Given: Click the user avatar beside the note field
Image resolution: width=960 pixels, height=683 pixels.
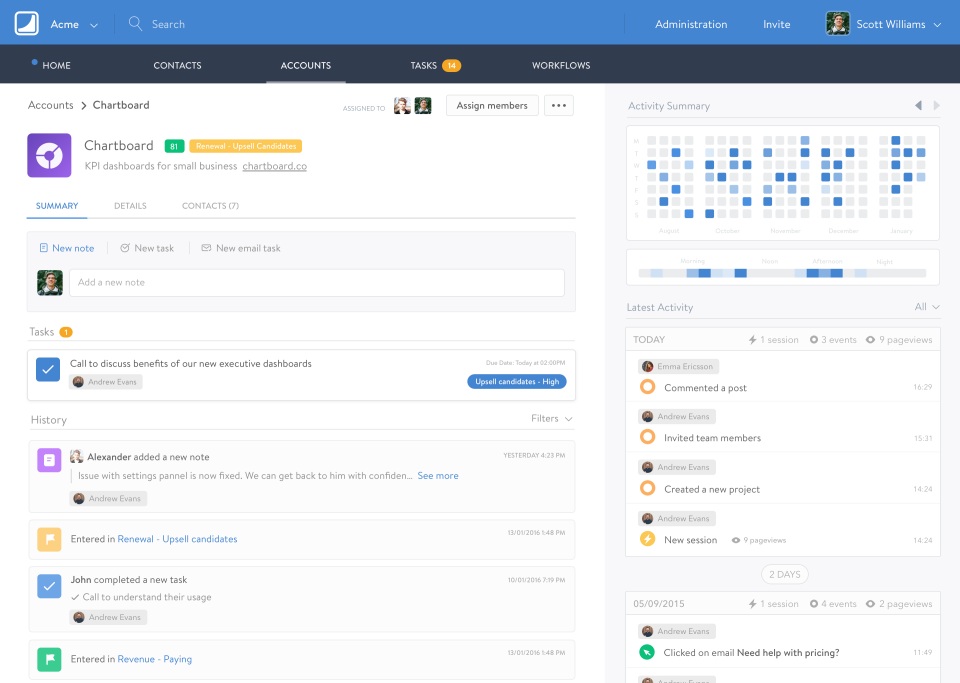Looking at the screenshot, I should (50, 283).
